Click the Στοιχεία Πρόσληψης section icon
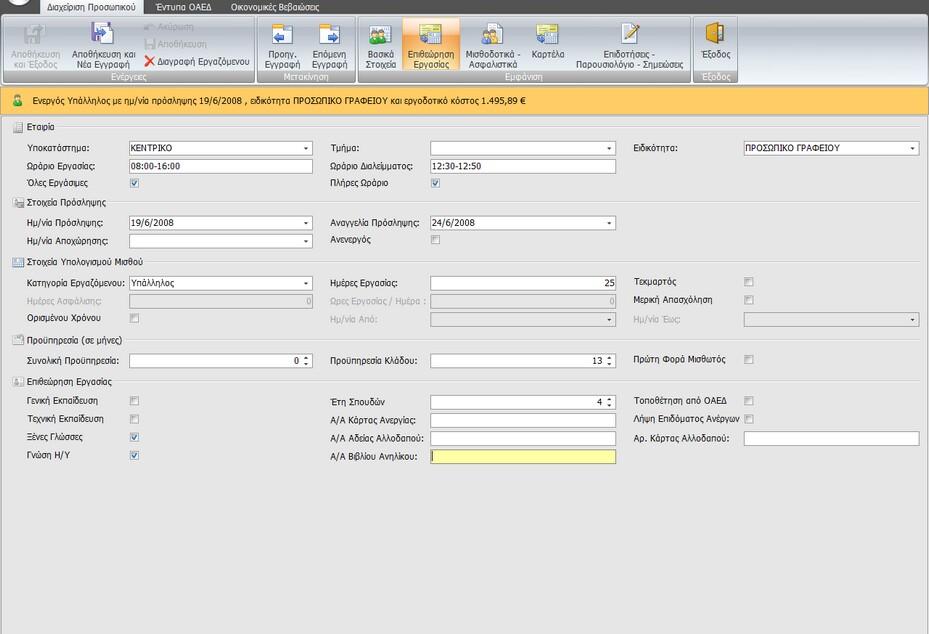The height and width of the screenshot is (634, 929). 18,203
